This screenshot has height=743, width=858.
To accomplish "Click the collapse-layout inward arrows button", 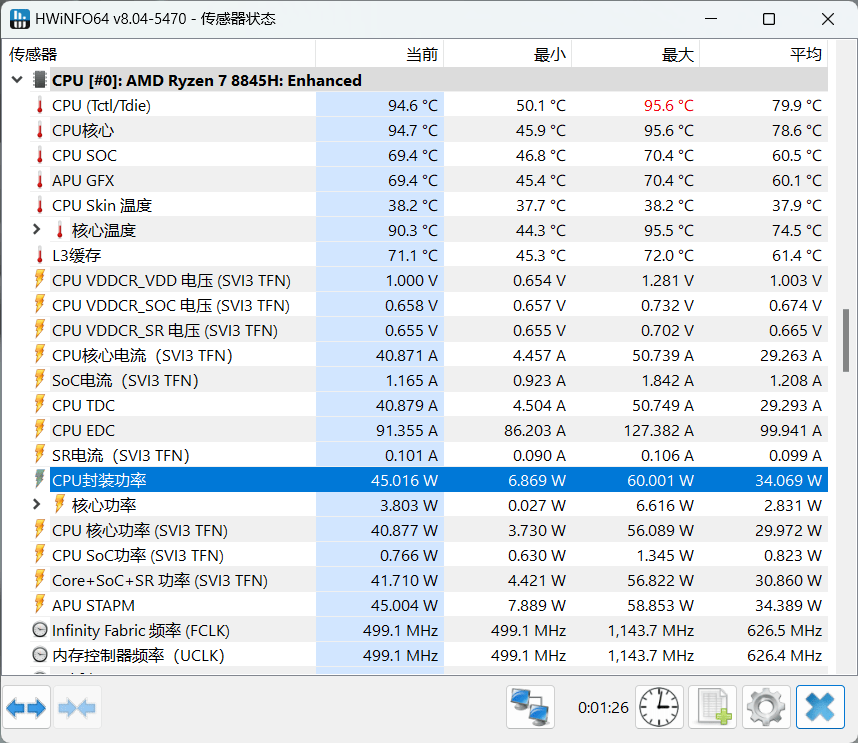I will pos(77,708).
